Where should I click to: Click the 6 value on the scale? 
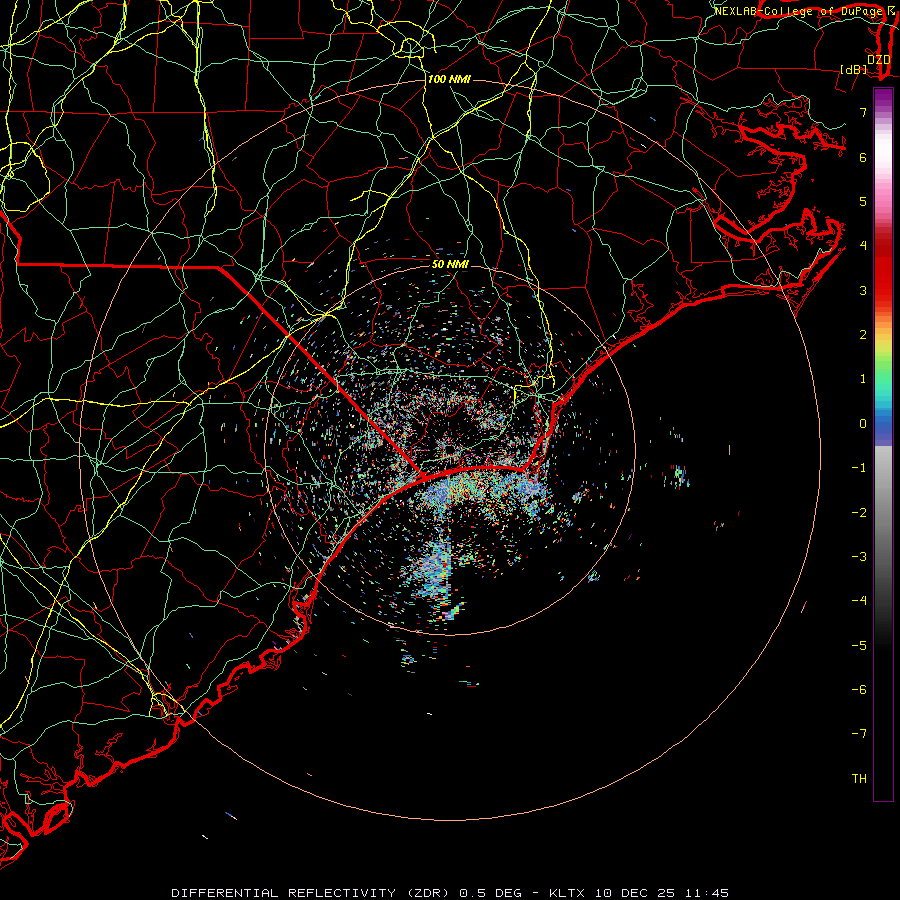coord(863,157)
